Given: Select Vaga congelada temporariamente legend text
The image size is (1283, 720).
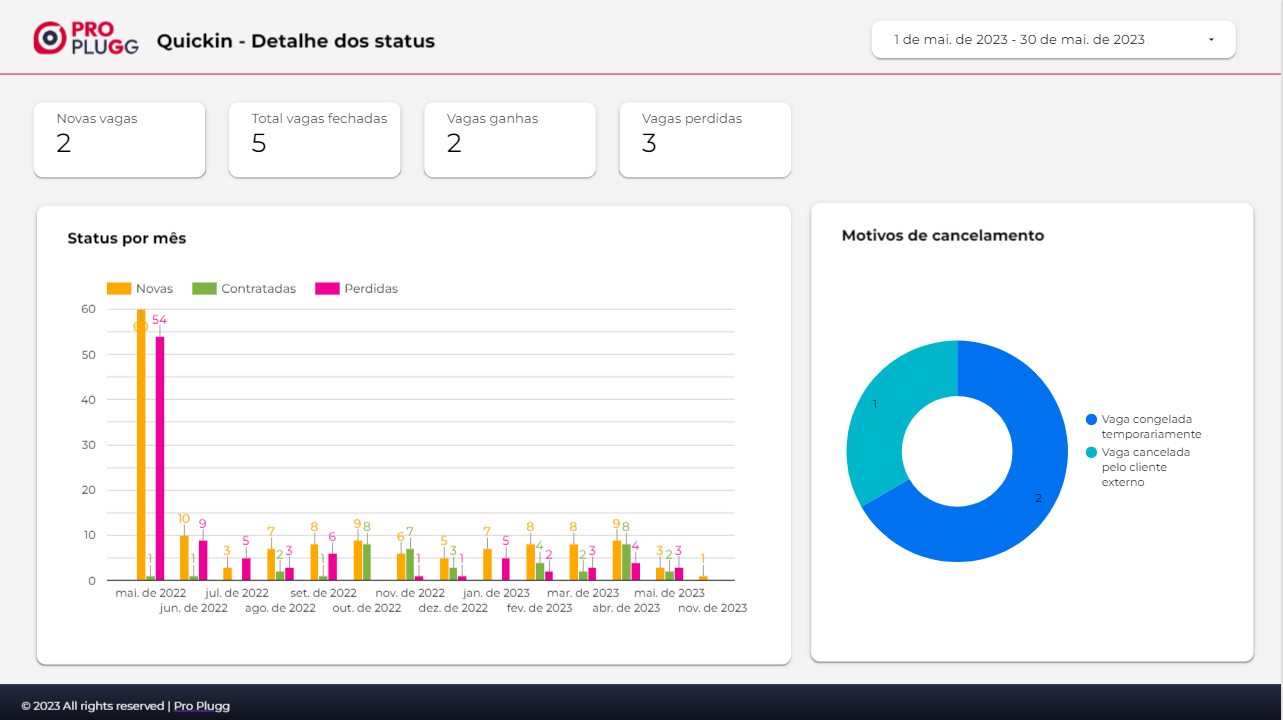Looking at the screenshot, I should coord(1151,427).
